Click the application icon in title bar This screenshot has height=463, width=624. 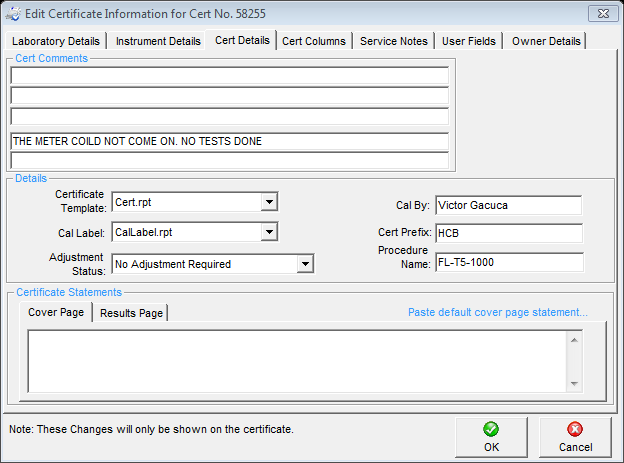click(x=11, y=13)
